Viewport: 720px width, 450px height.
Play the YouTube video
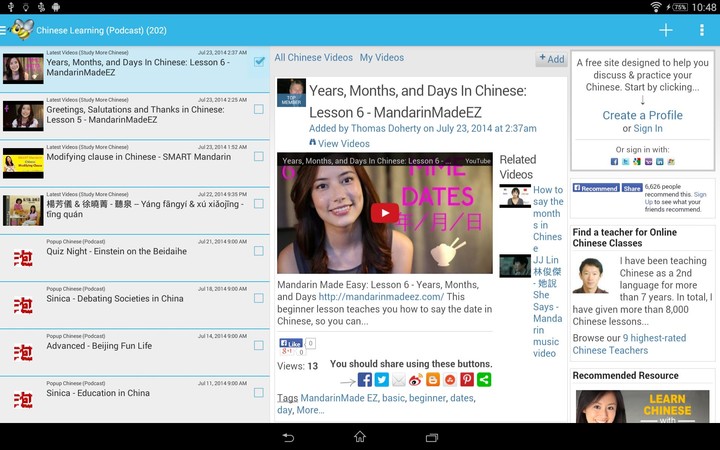click(x=385, y=213)
